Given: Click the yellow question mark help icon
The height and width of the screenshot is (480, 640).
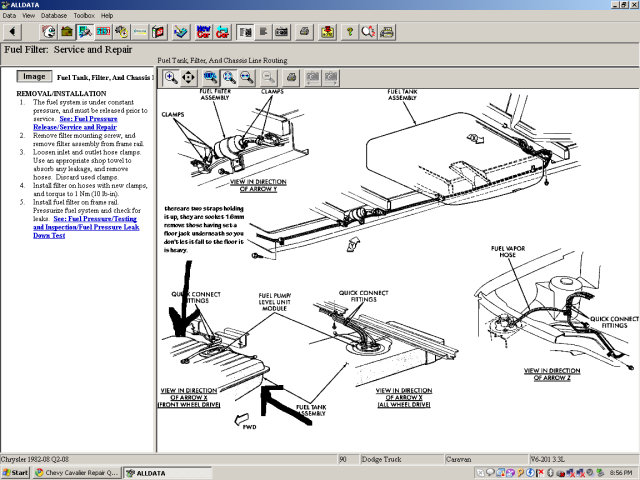Looking at the screenshot, I should [349, 32].
